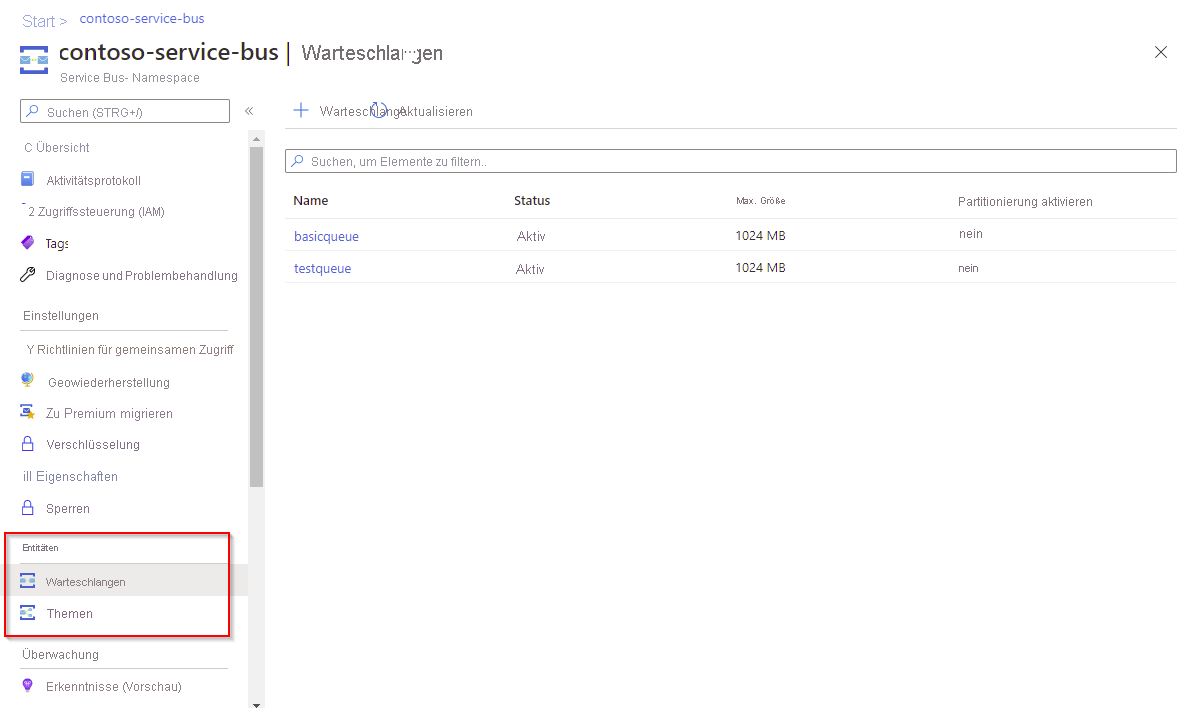This screenshot has height=708, width=1197.
Task: Collapse the sidebar with double chevron
Action: click(249, 111)
